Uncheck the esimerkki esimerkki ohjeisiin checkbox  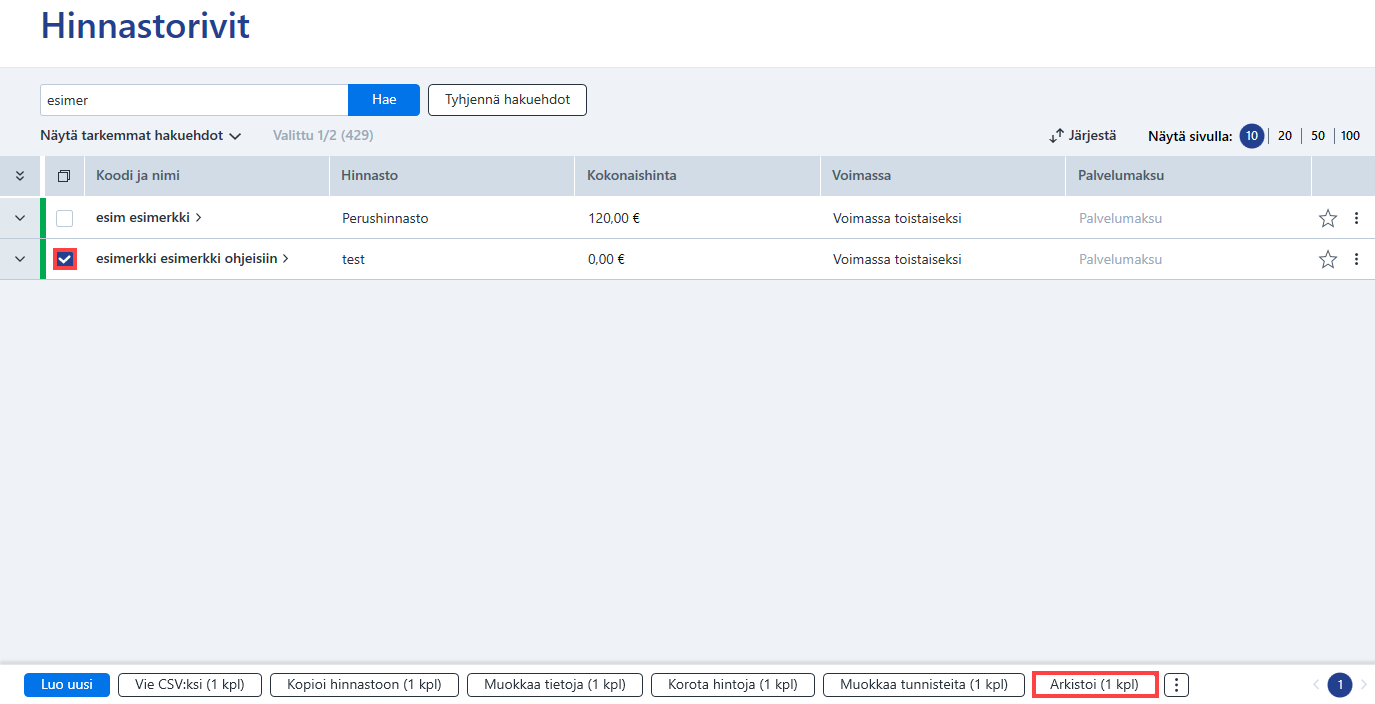coord(64,259)
